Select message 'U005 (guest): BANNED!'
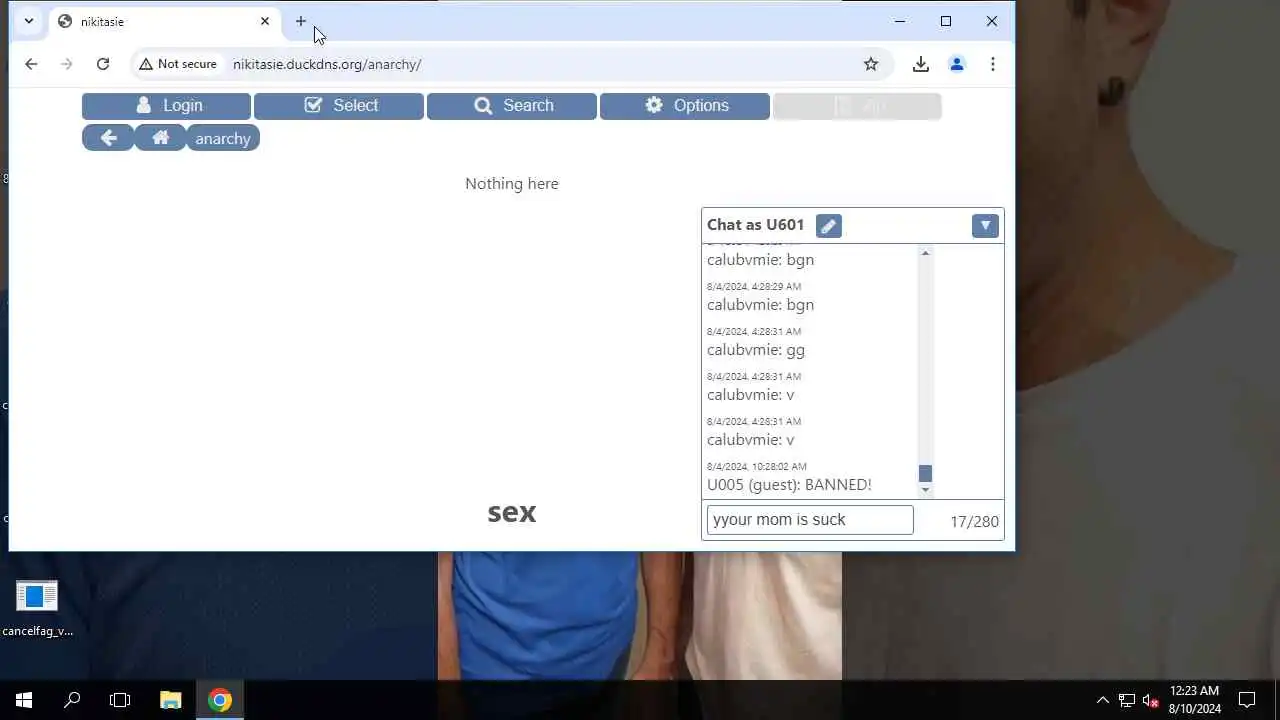The height and width of the screenshot is (720, 1280). click(789, 485)
